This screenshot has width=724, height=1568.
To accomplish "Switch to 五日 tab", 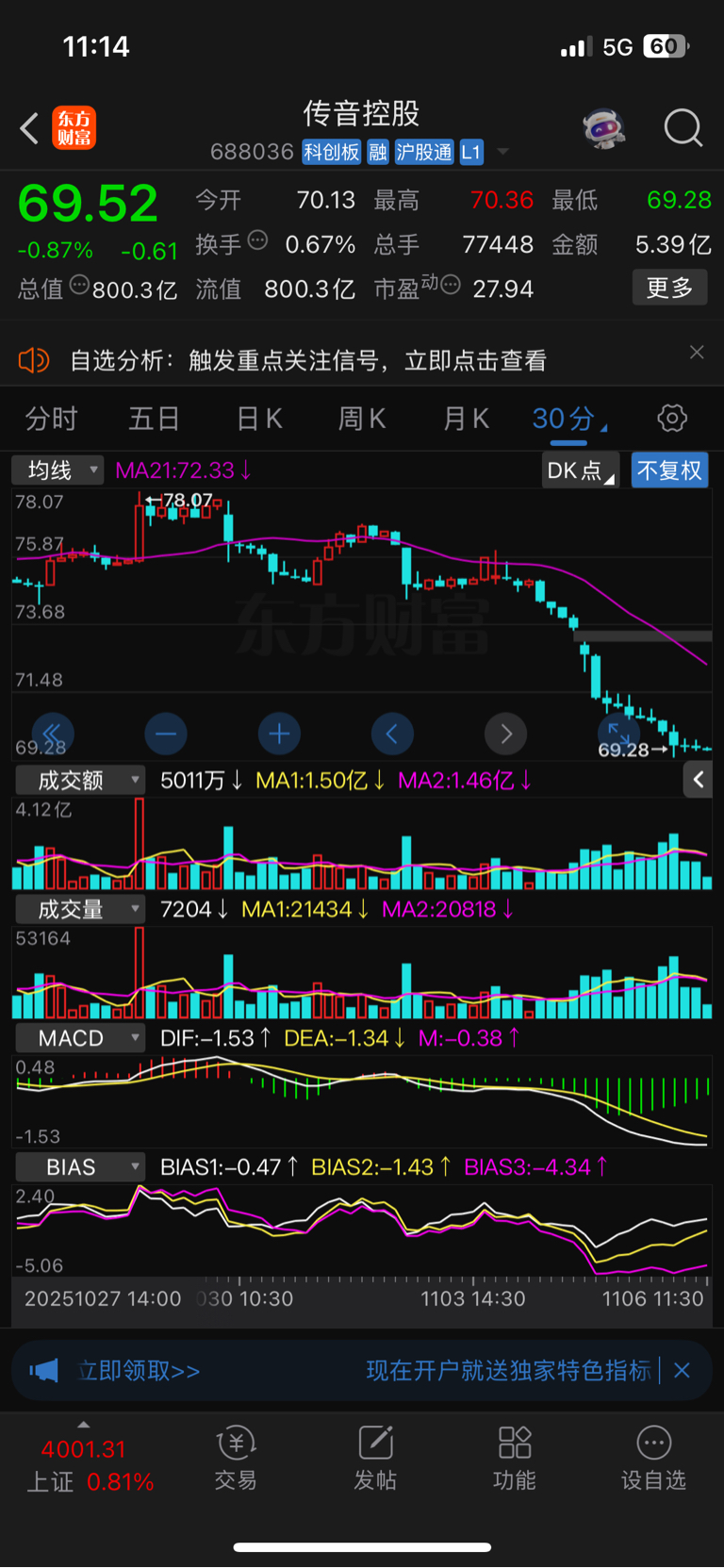I will tap(154, 419).
